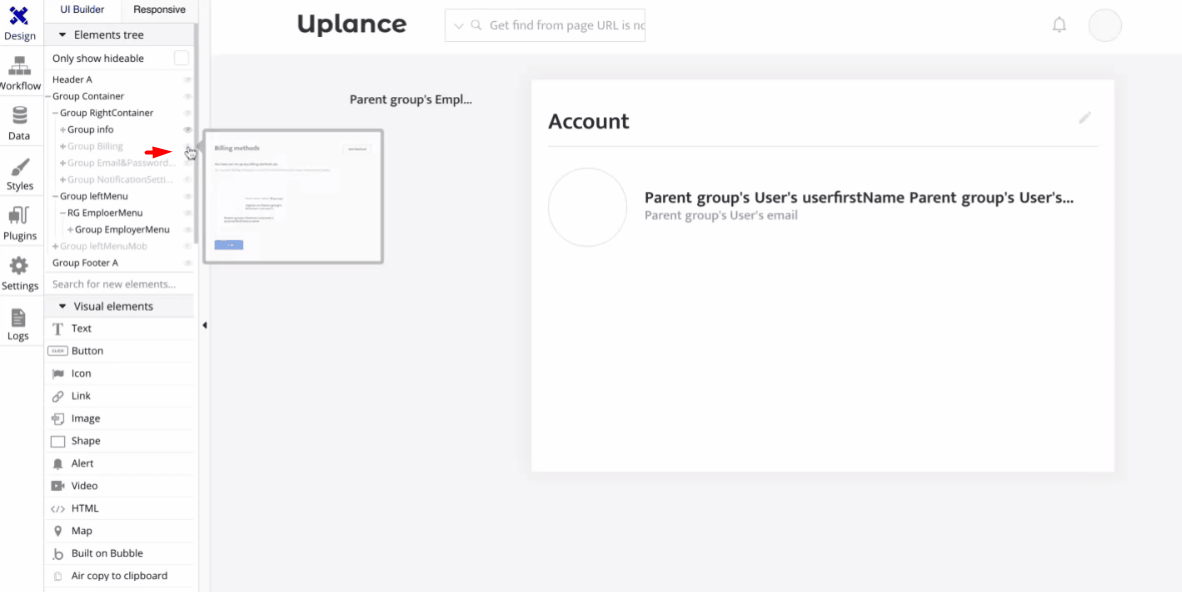The height and width of the screenshot is (592, 1182).
Task: Open Settings with the gear icon
Action: pos(20,273)
